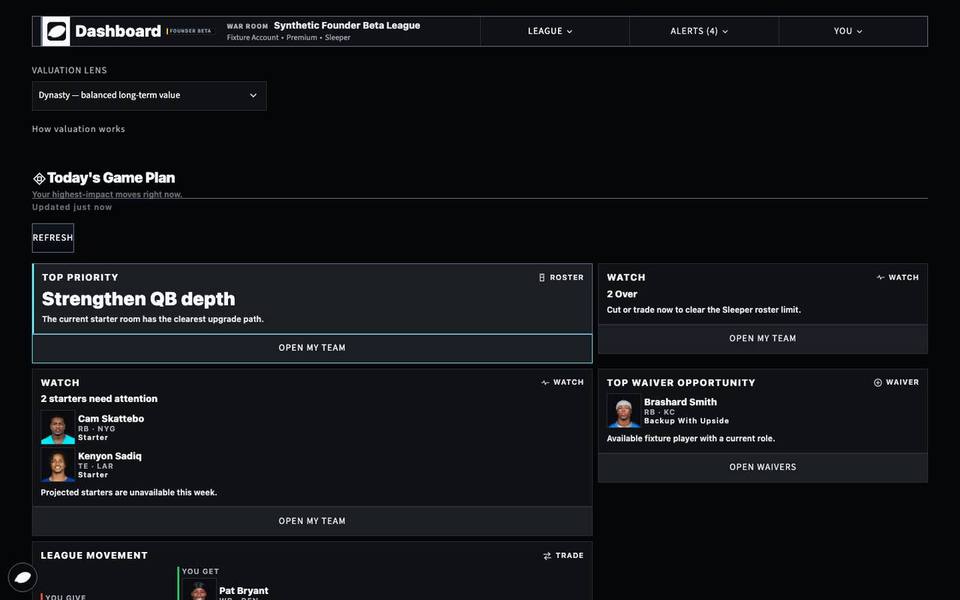
Task: Click the 2 starters need attention text
Action: pyautogui.click(x=99, y=399)
